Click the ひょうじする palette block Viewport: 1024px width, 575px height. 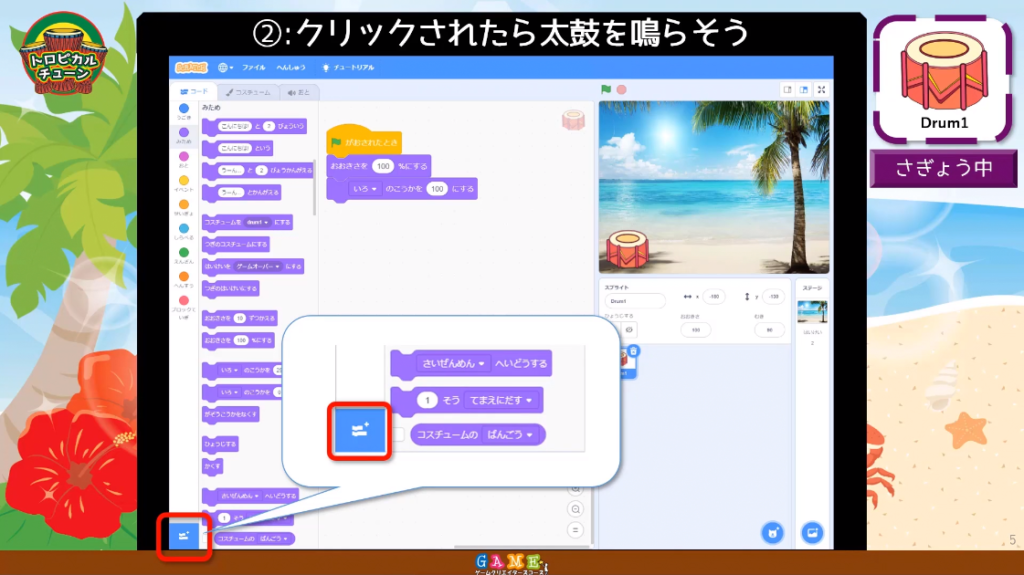[220, 444]
